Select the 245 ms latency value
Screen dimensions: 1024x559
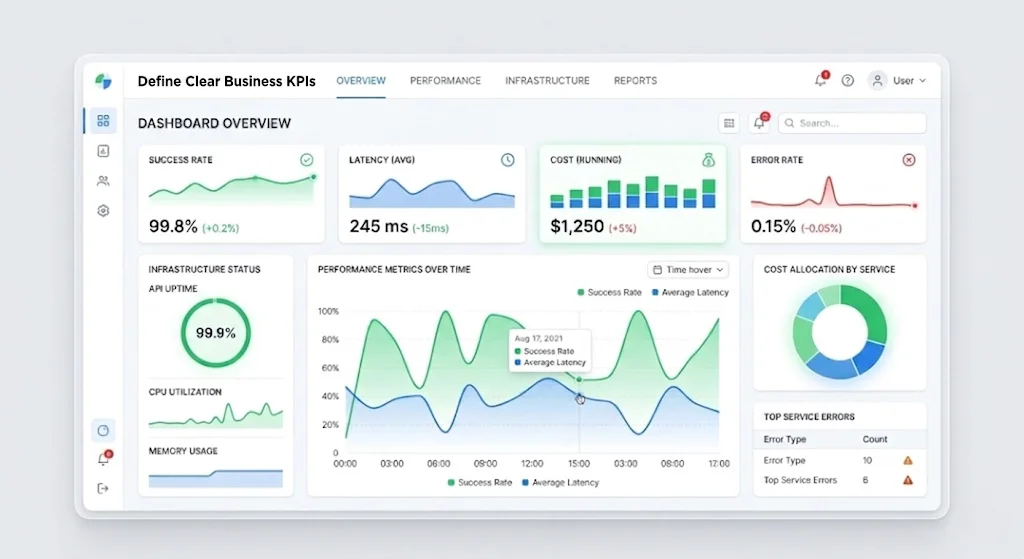(x=379, y=227)
